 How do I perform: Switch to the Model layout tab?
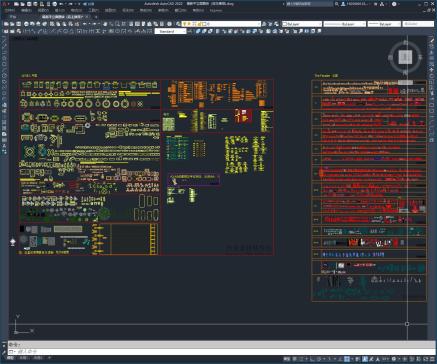[x=11, y=358]
